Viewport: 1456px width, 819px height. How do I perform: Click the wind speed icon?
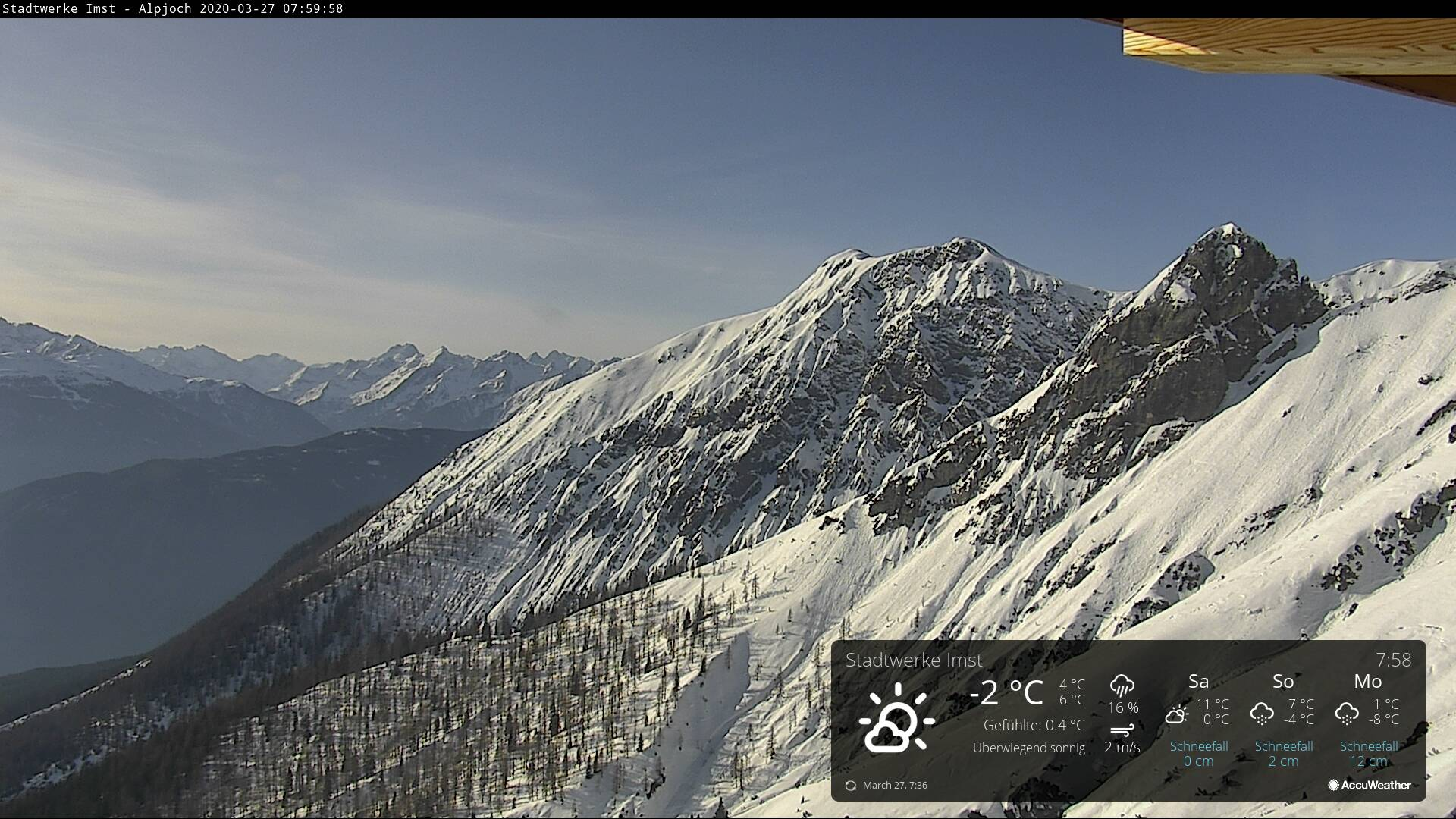point(1122,730)
